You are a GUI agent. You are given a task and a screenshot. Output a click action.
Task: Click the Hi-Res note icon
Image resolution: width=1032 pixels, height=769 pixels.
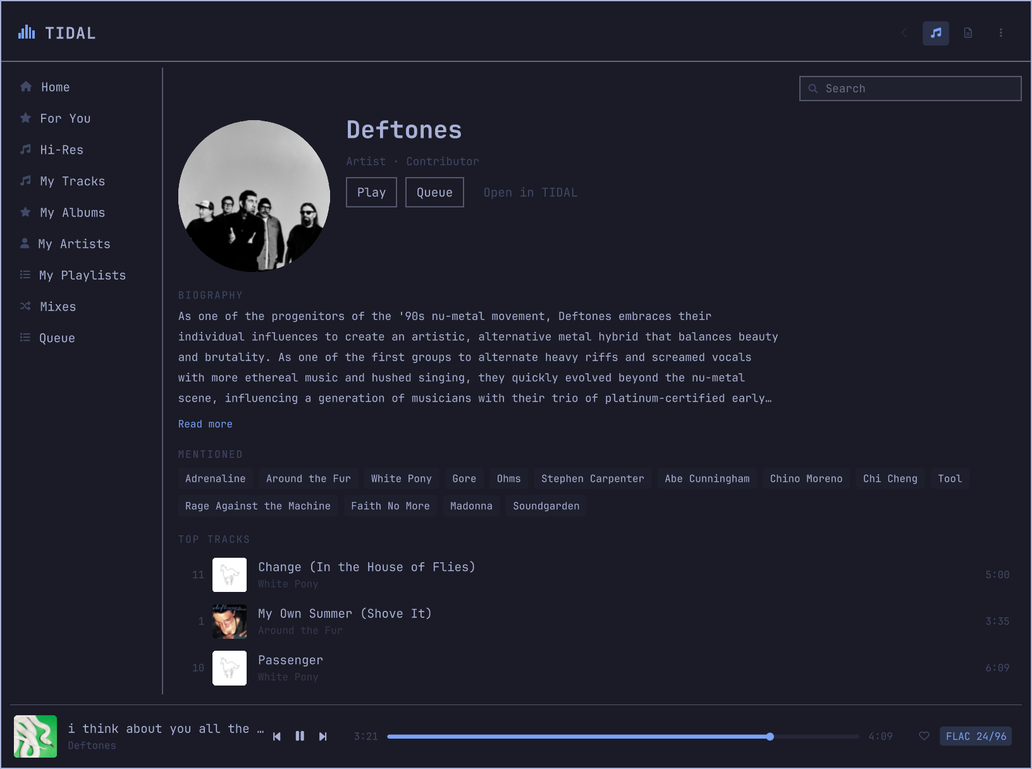click(x=26, y=149)
